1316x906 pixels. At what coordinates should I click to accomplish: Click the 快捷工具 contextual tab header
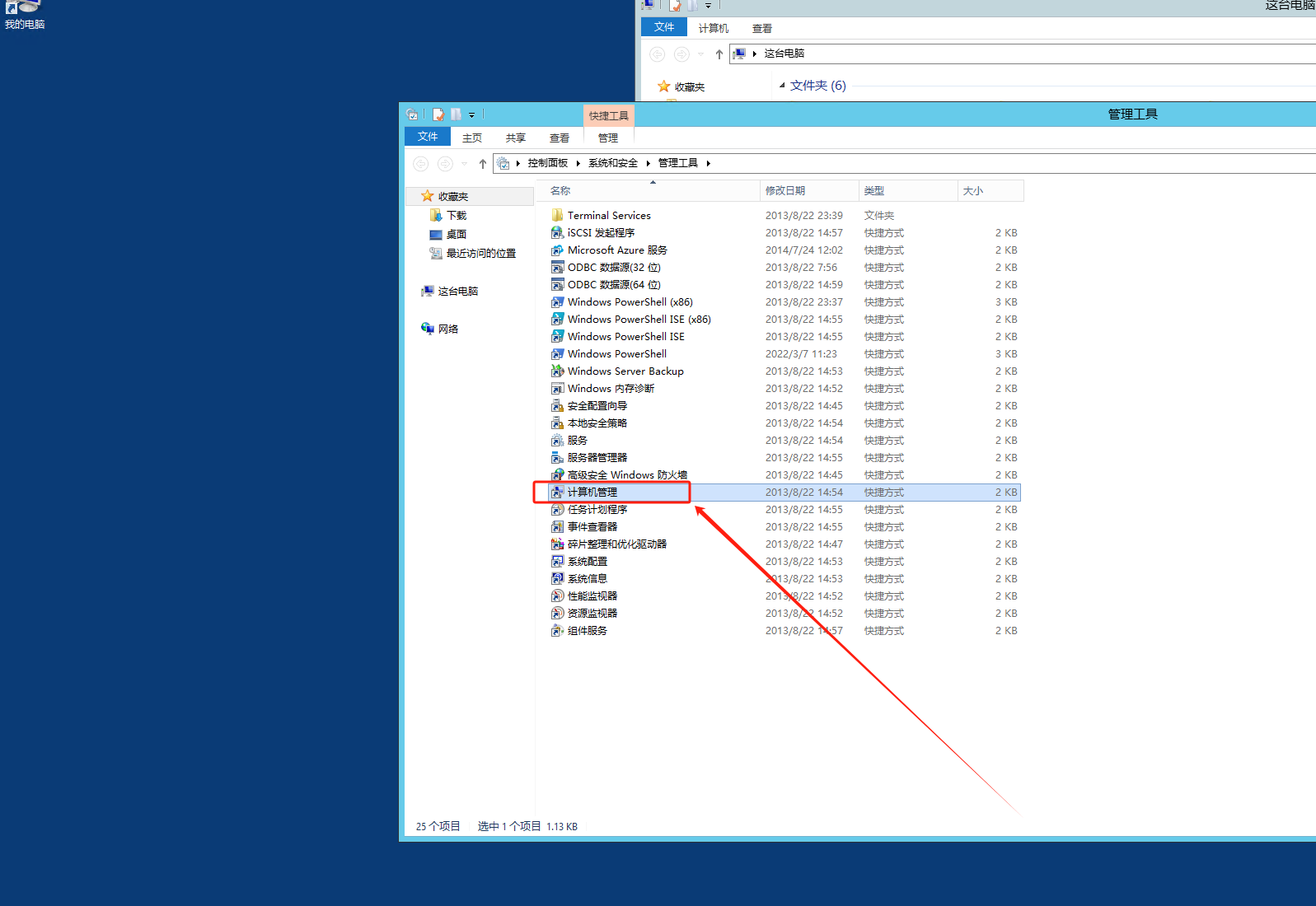point(608,115)
